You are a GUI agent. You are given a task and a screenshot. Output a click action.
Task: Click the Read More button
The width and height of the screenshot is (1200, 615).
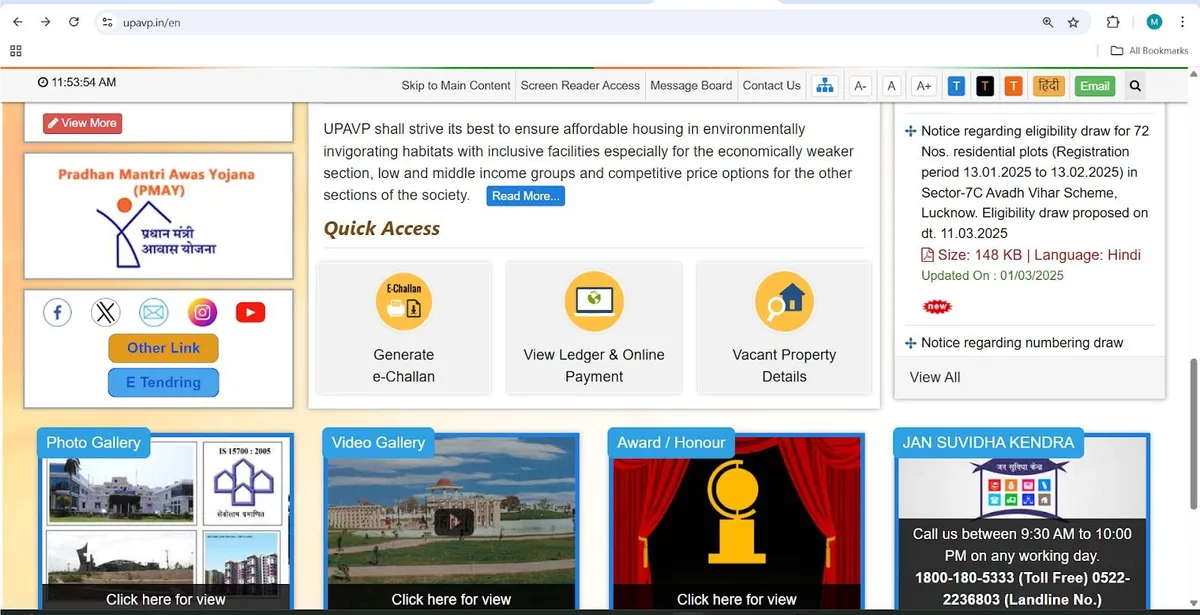(x=525, y=196)
